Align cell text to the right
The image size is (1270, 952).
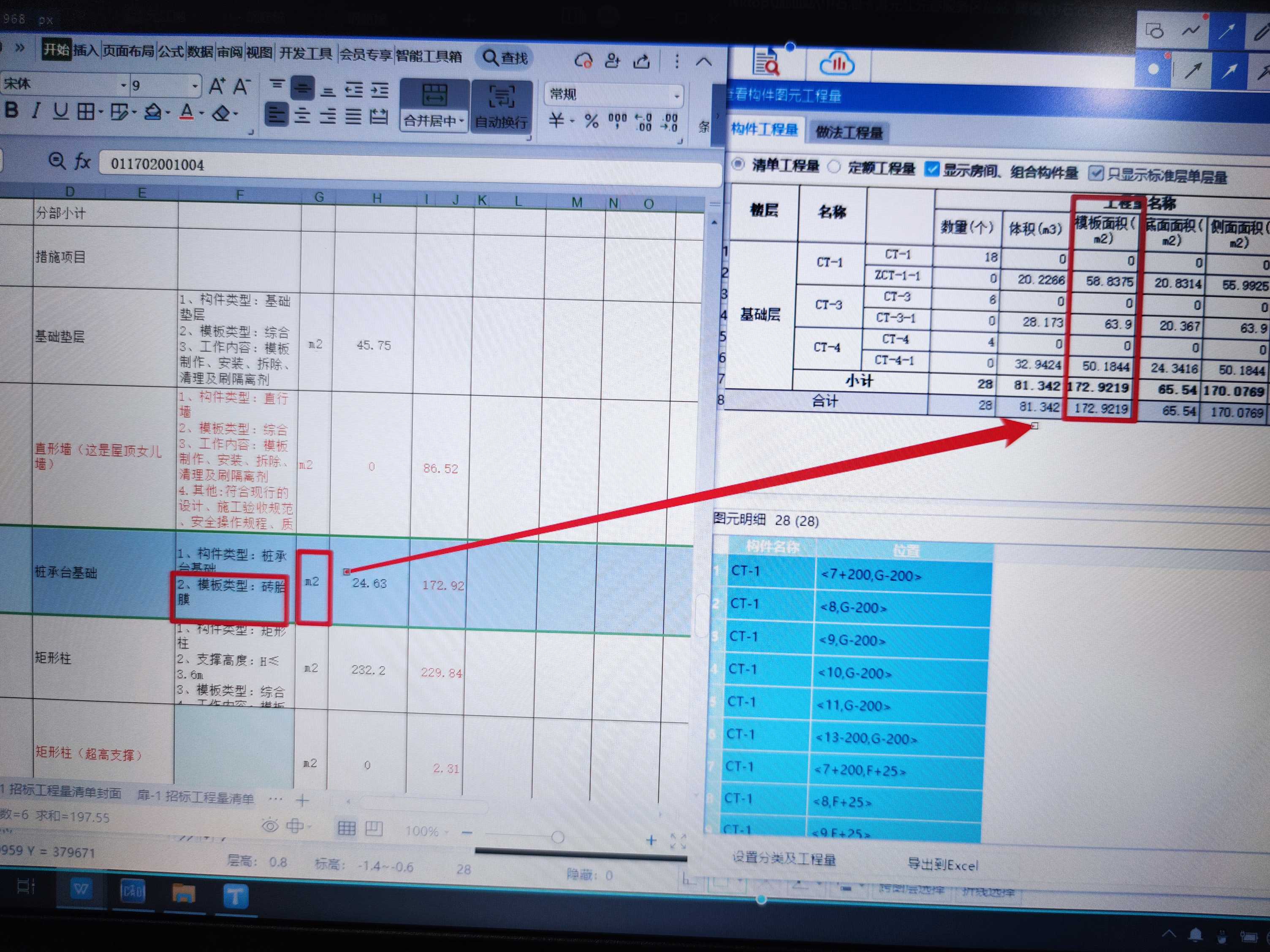(x=328, y=116)
